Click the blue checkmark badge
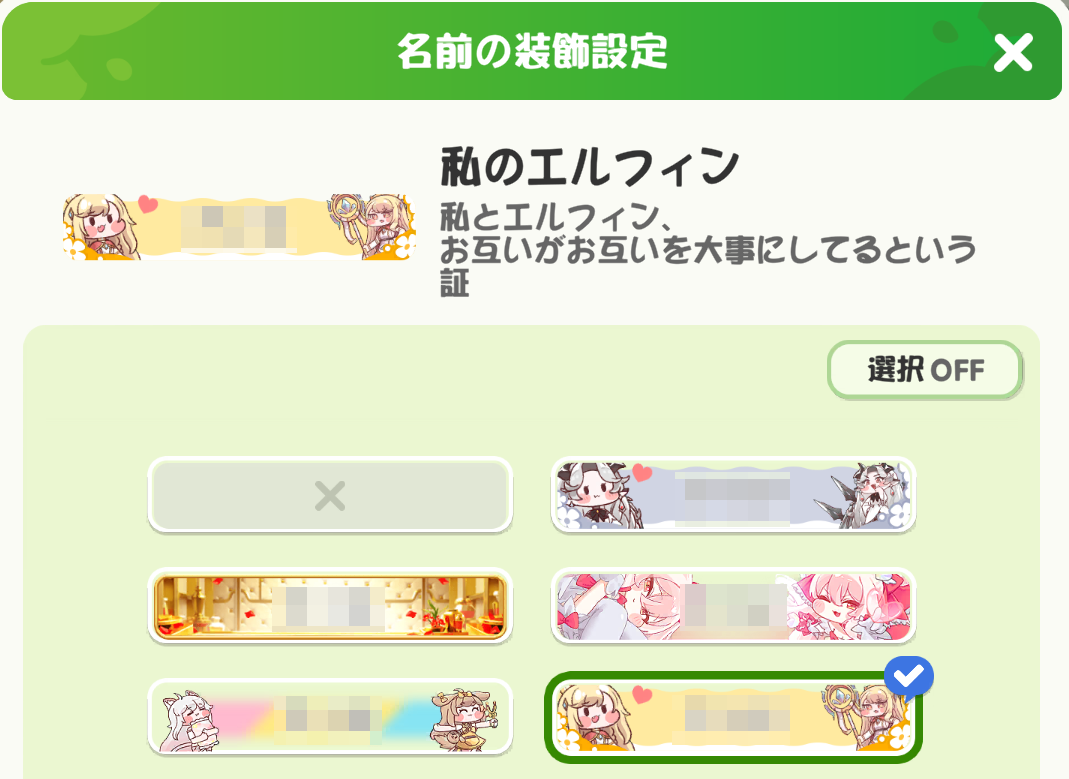Image resolution: width=1069 pixels, height=779 pixels. (x=908, y=677)
